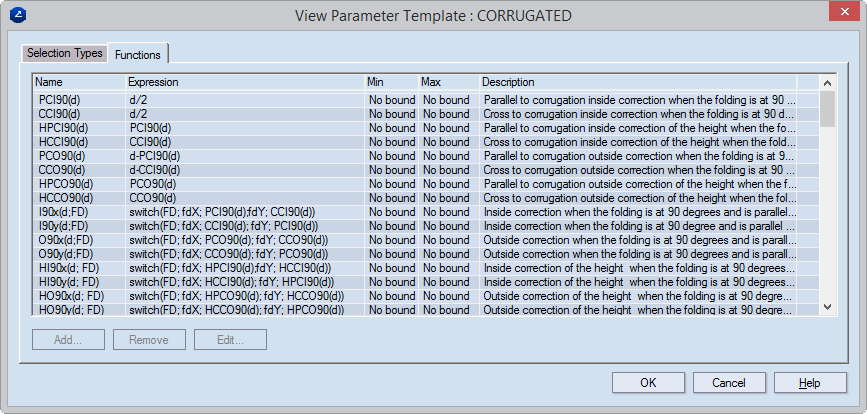
Task: Switch to the Selection Types tab
Action: [64, 53]
